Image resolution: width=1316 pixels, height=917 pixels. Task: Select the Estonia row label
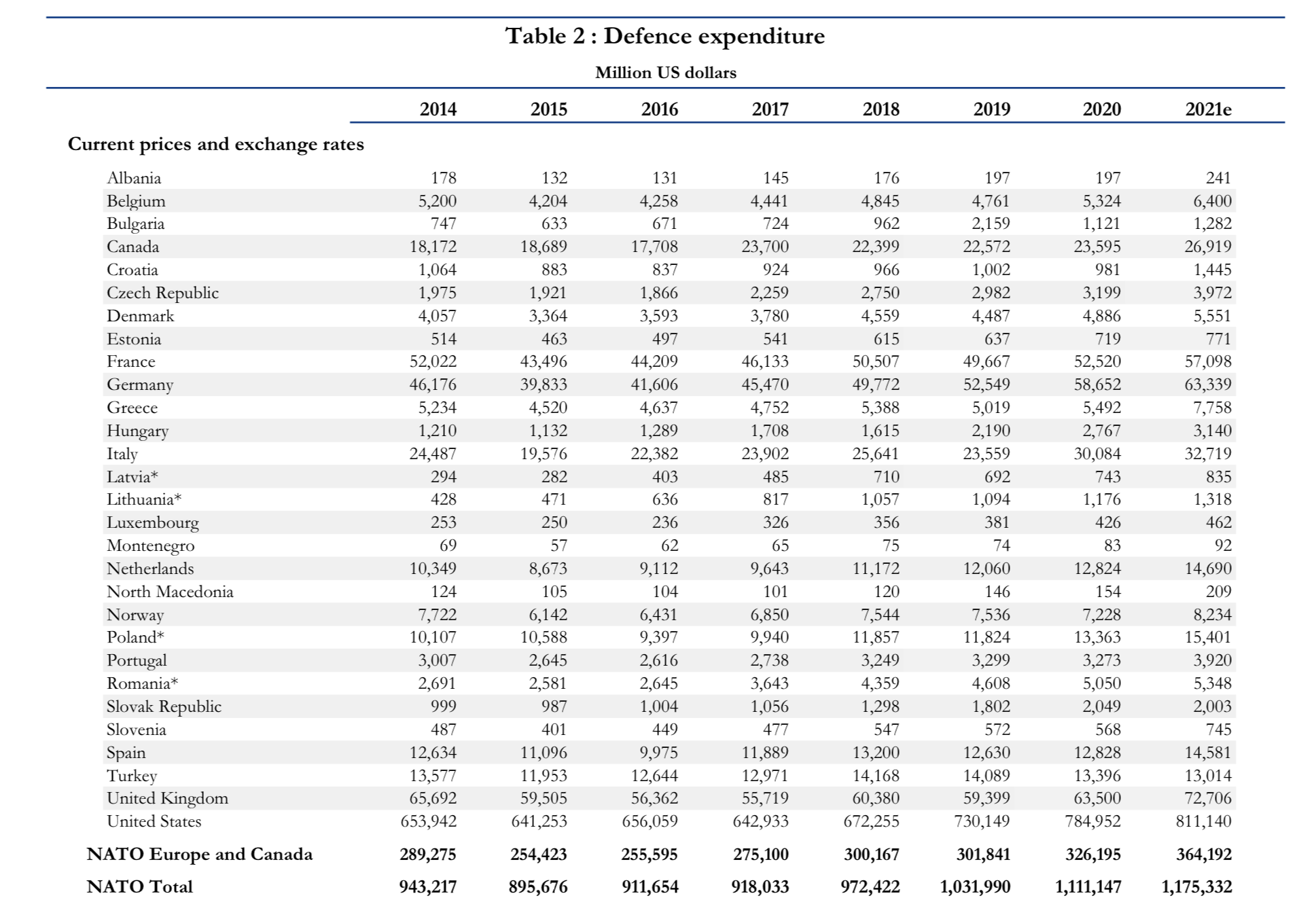coord(134,339)
